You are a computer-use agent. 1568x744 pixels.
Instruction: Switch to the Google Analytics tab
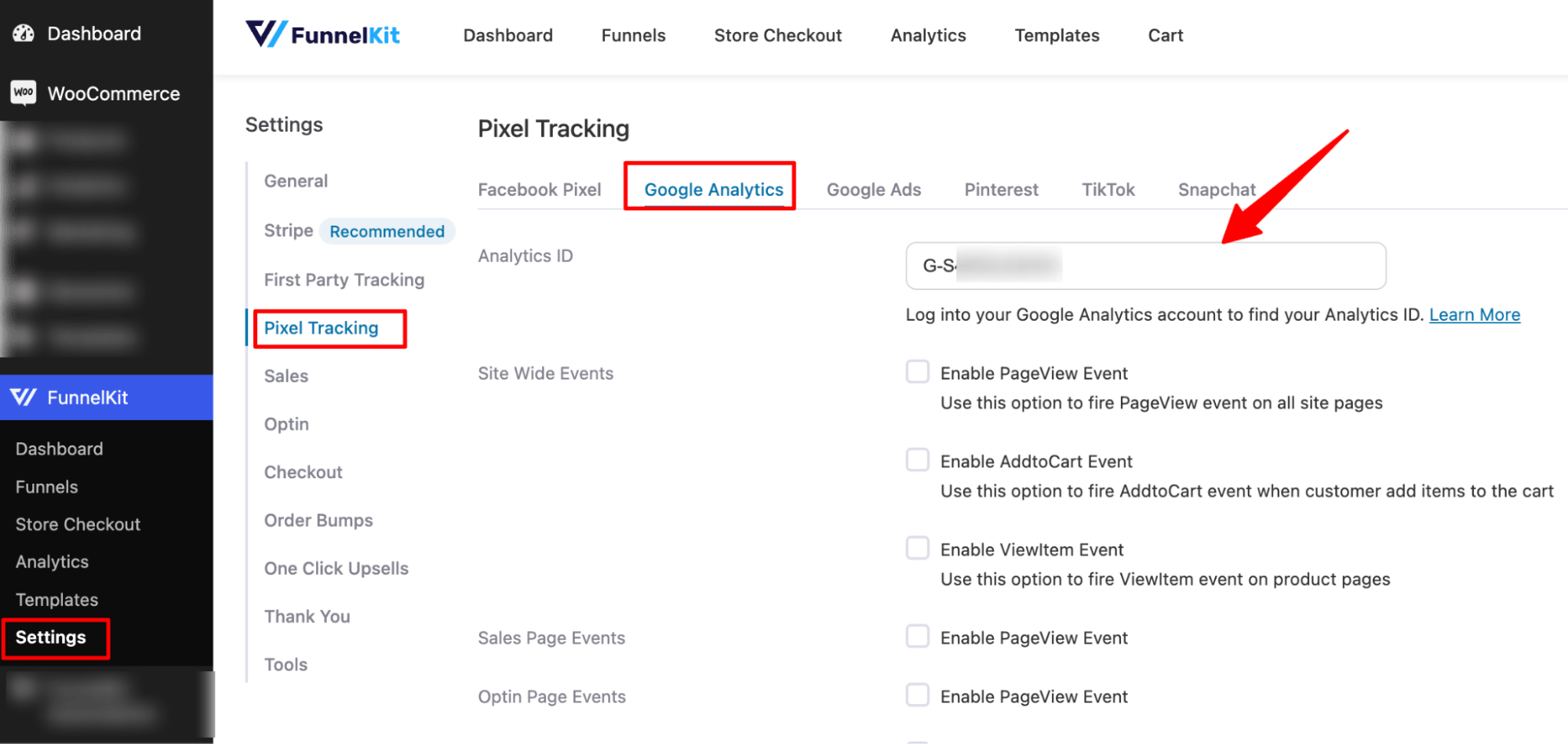(x=714, y=190)
